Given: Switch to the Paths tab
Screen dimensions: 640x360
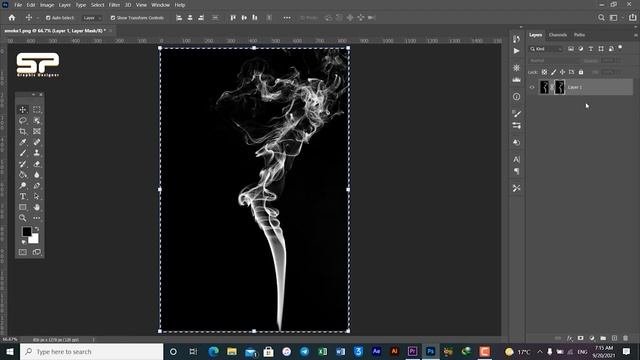Looking at the screenshot, I should click(579, 35).
